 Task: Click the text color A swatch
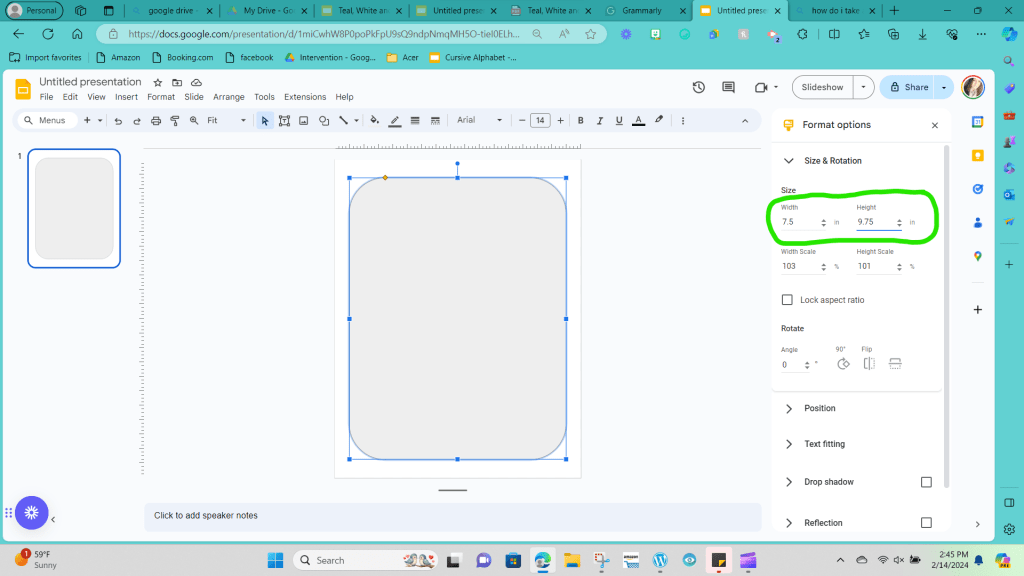[x=639, y=120]
